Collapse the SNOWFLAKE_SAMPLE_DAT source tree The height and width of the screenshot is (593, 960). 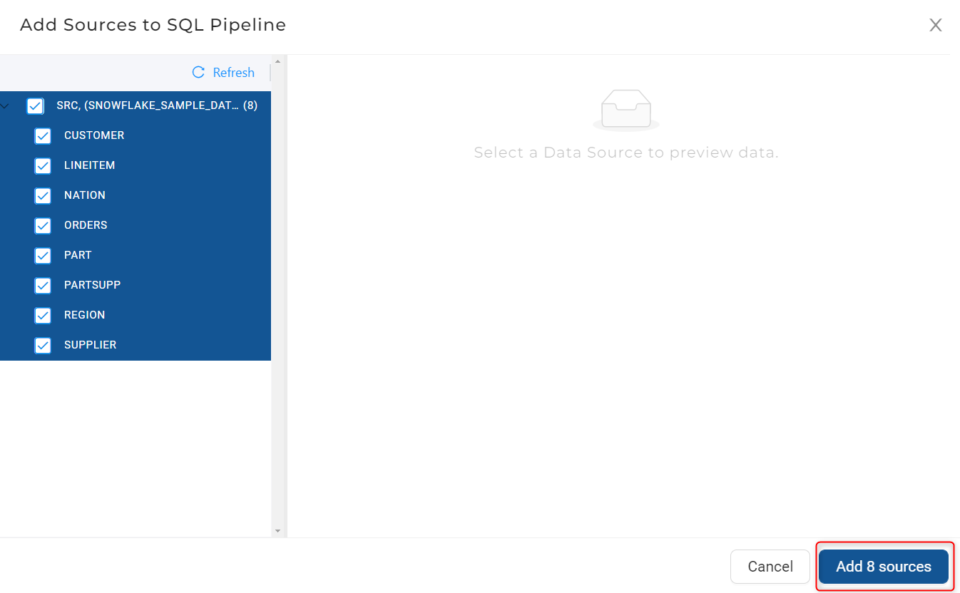coord(5,105)
